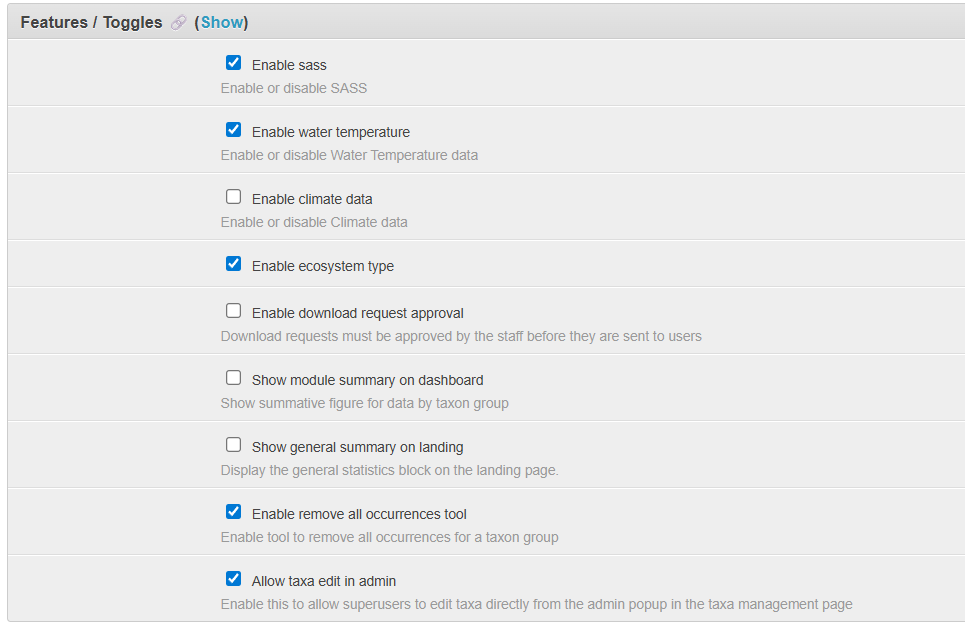Image resolution: width=965 pixels, height=625 pixels.
Task: Enable "Show general summary on landing"
Action: tap(233, 444)
